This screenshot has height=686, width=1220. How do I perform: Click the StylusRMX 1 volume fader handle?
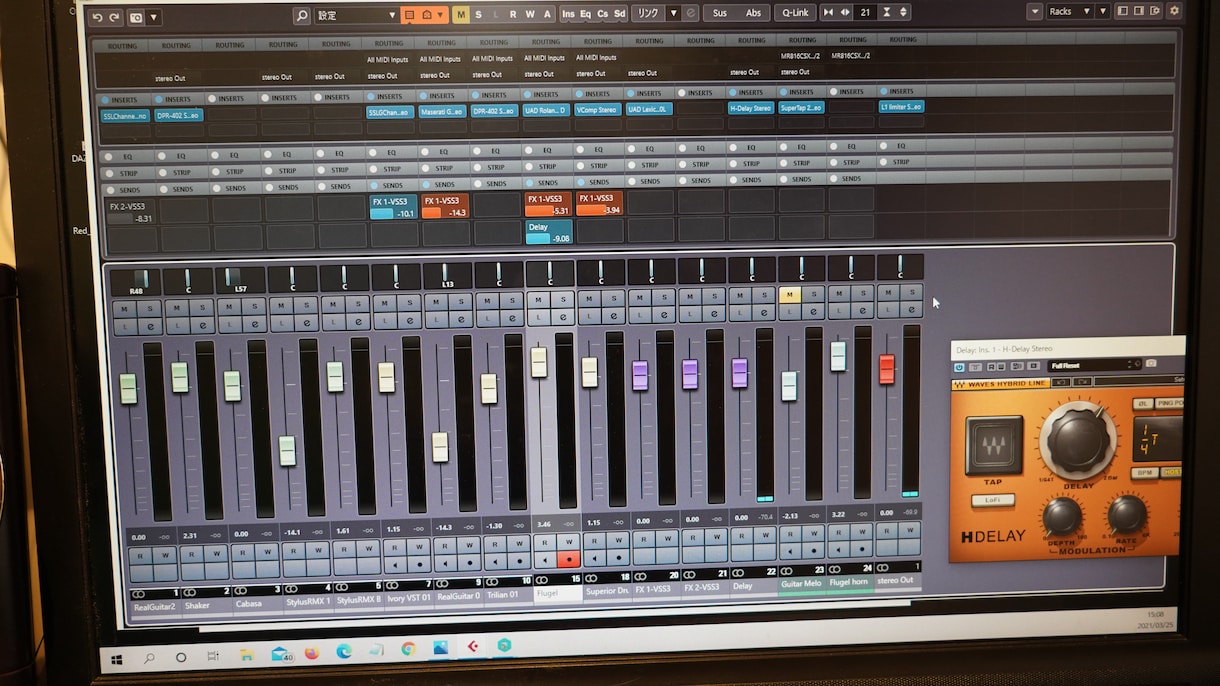(287, 451)
